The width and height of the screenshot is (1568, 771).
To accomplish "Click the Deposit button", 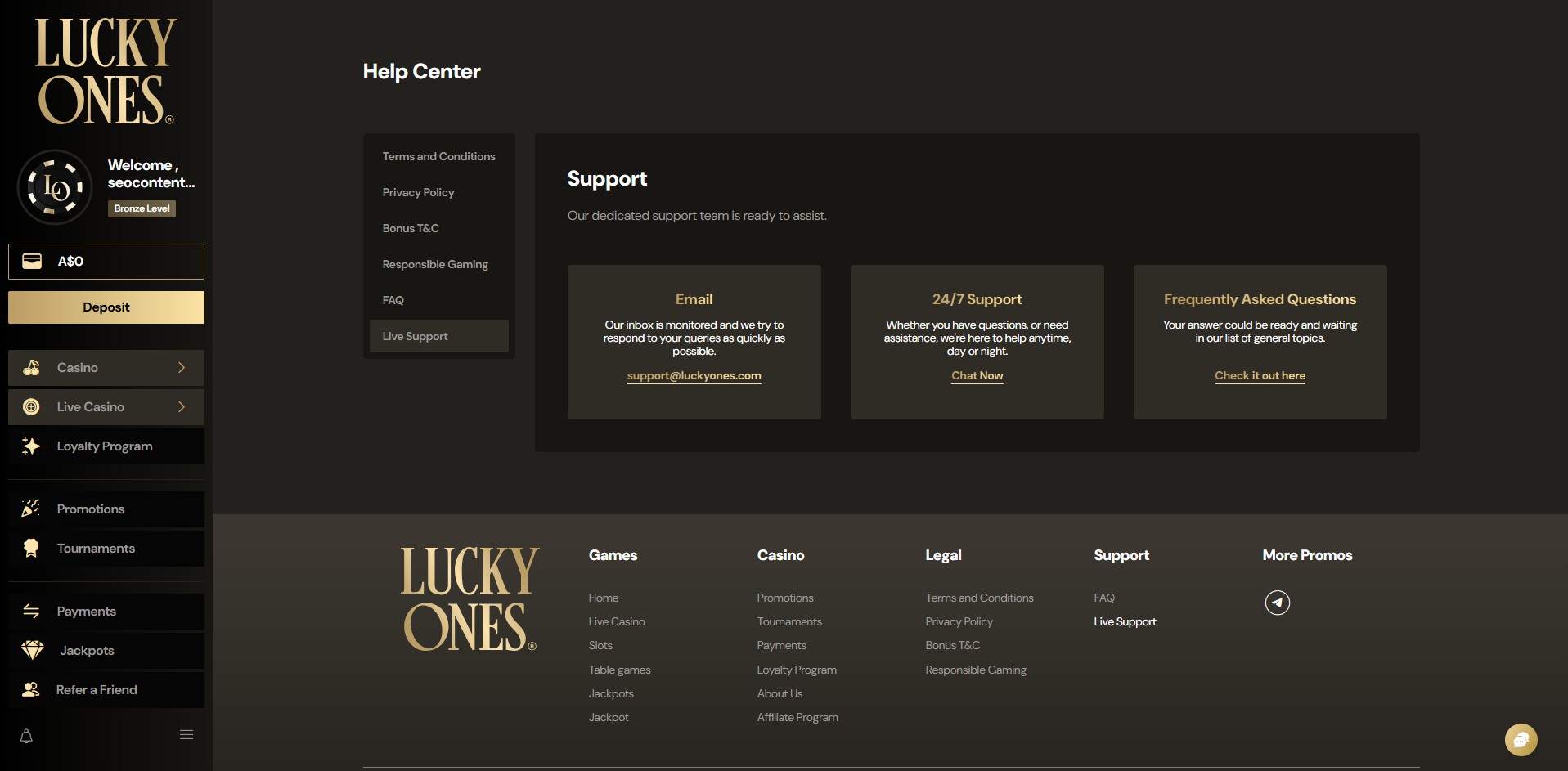I will click(106, 307).
